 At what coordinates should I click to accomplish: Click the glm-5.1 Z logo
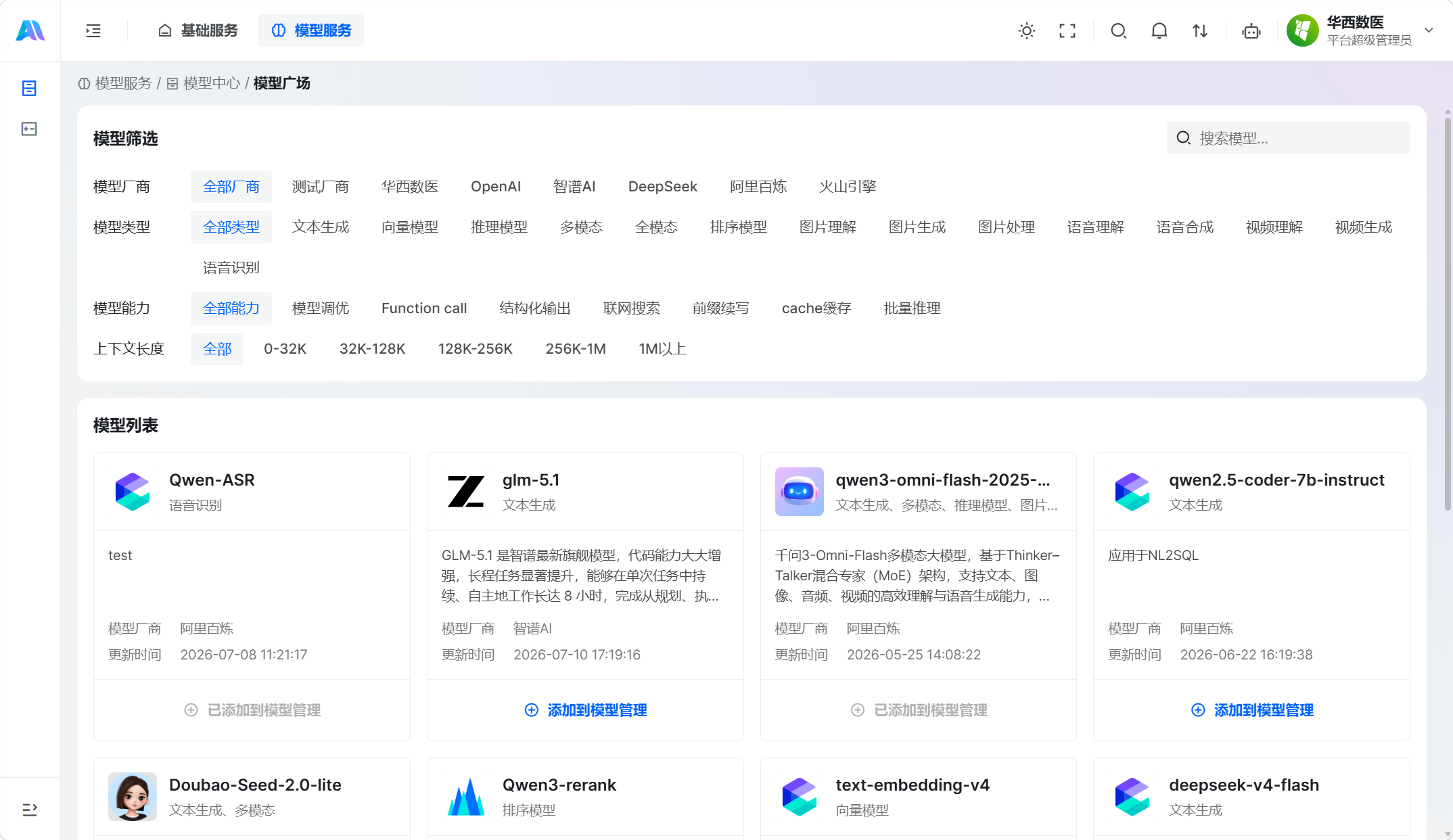point(465,492)
